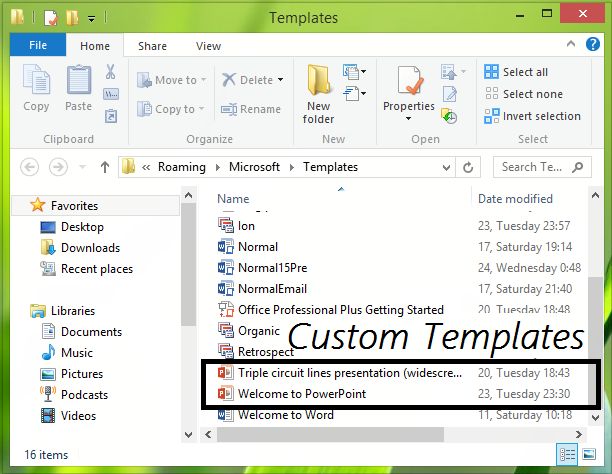
Task: Select Office Professional Plus Getting Started file
Action: [331, 310]
